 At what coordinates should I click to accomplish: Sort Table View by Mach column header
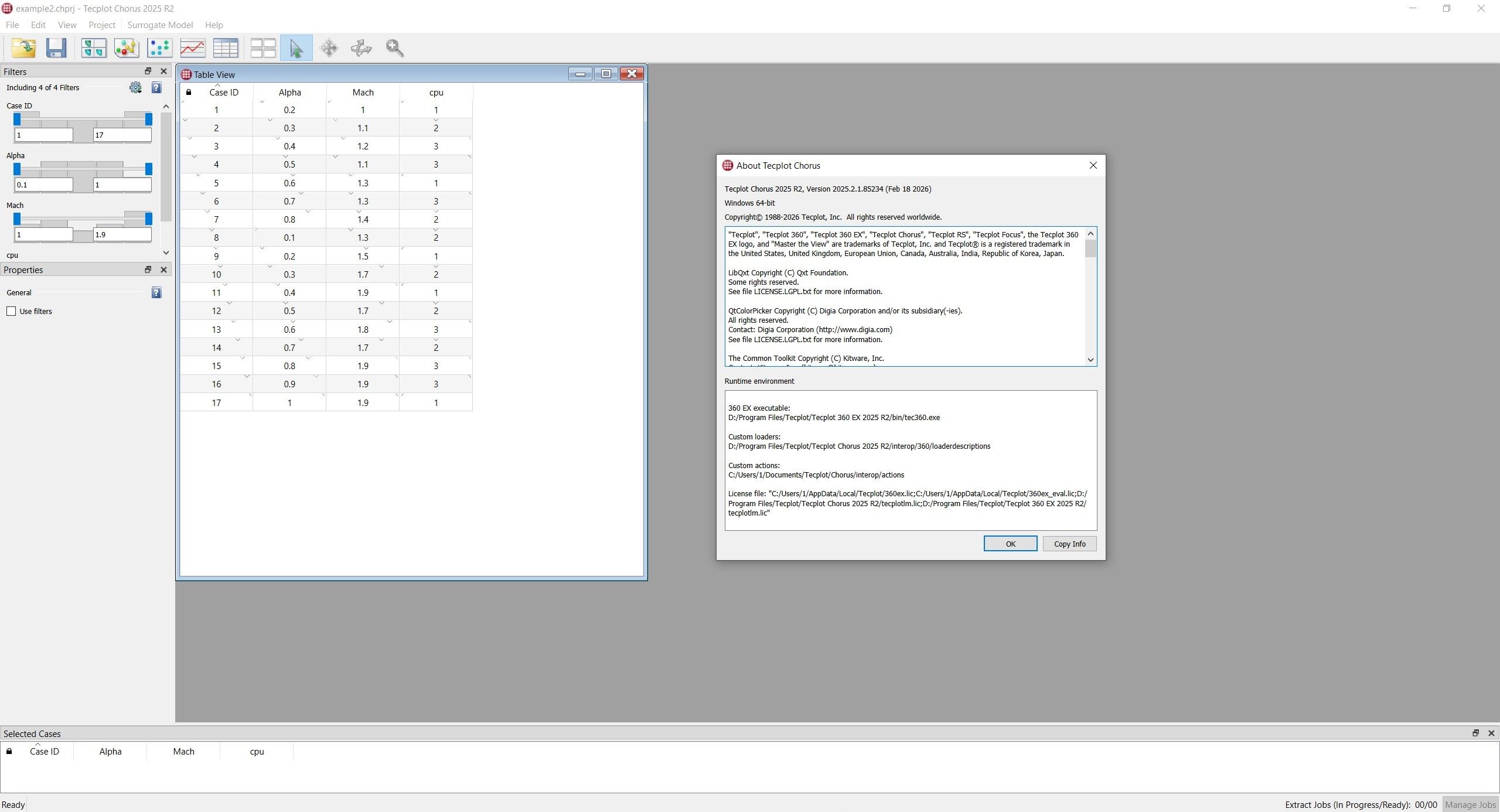tap(363, 93)
